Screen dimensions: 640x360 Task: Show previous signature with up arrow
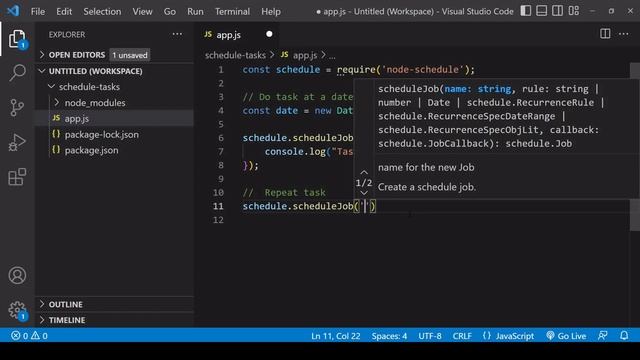tap(364, 172)
